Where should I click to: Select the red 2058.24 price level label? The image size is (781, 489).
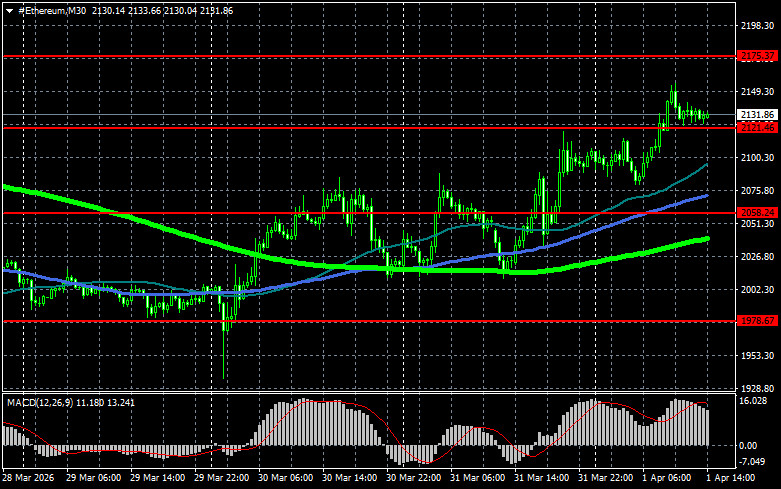(757, 212)
